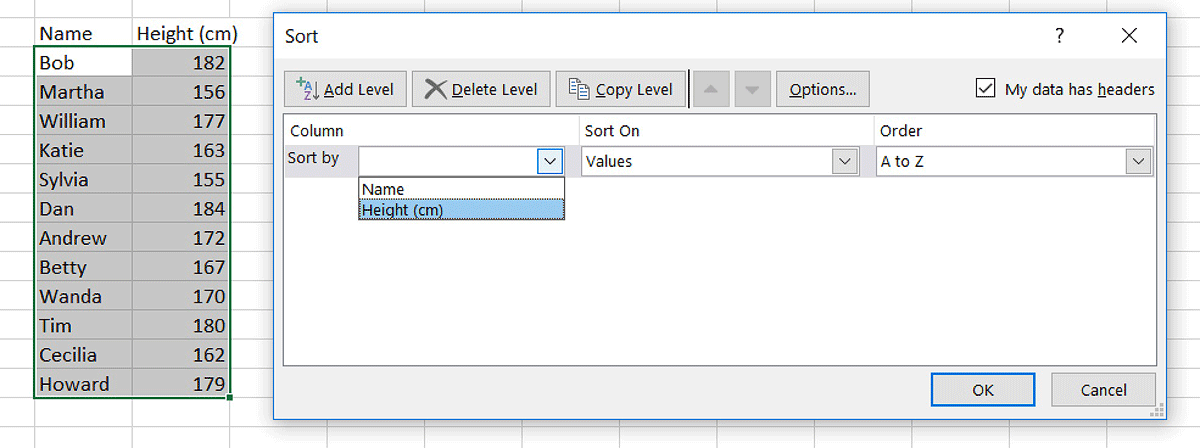
Task: Click the OK button
Action: [983, 390]
